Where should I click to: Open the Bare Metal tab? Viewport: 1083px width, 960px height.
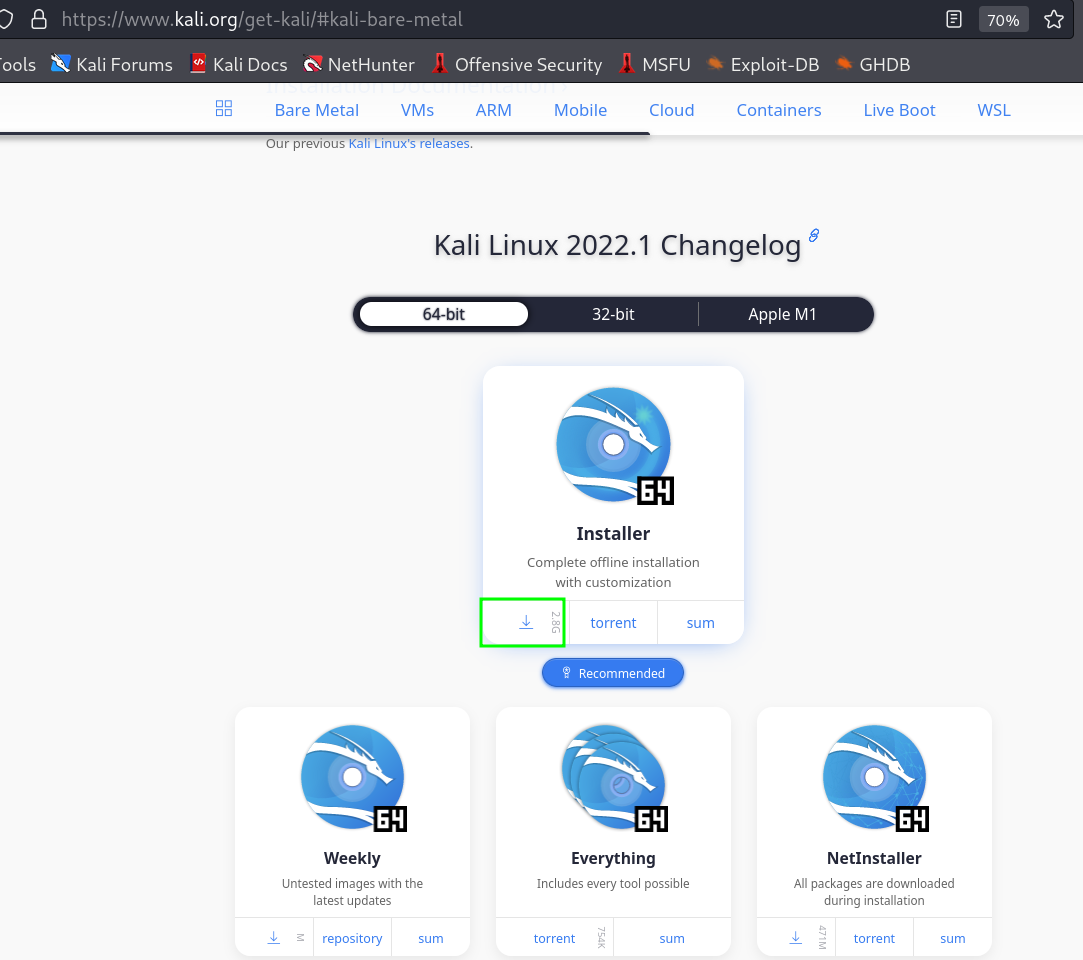click(316, 110)
